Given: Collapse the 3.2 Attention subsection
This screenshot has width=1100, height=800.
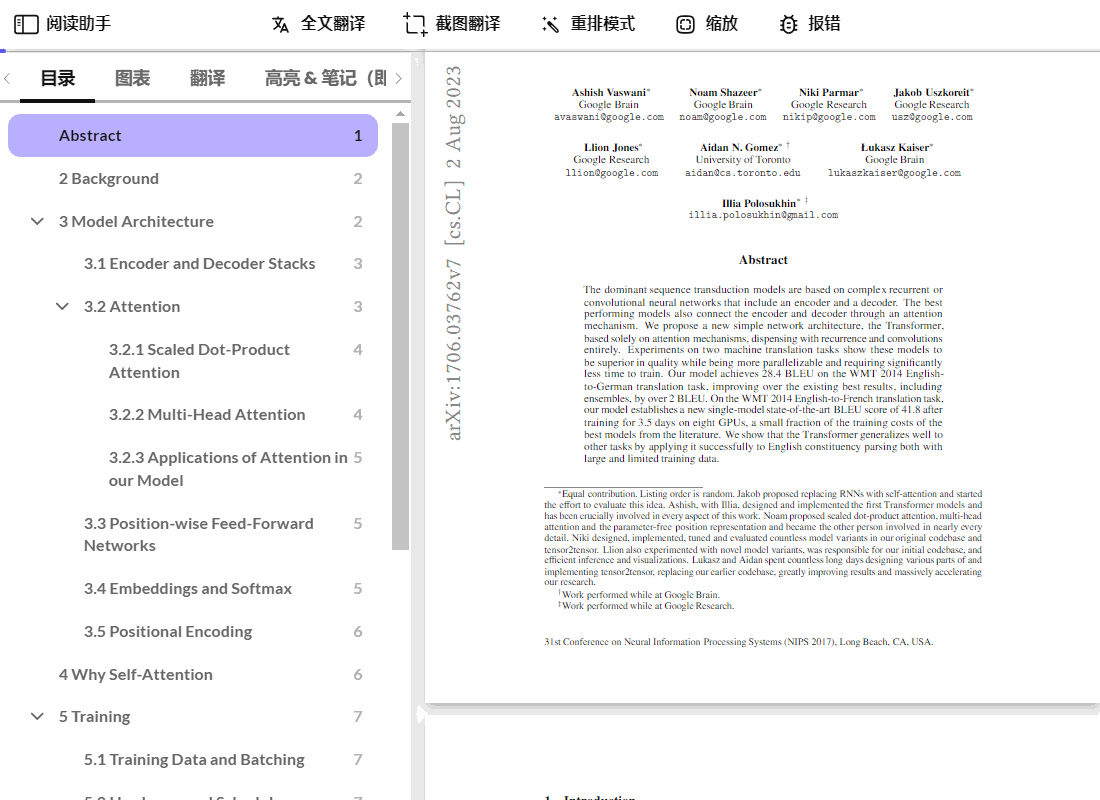Looking at the screenshot, I should pos(63,306).
